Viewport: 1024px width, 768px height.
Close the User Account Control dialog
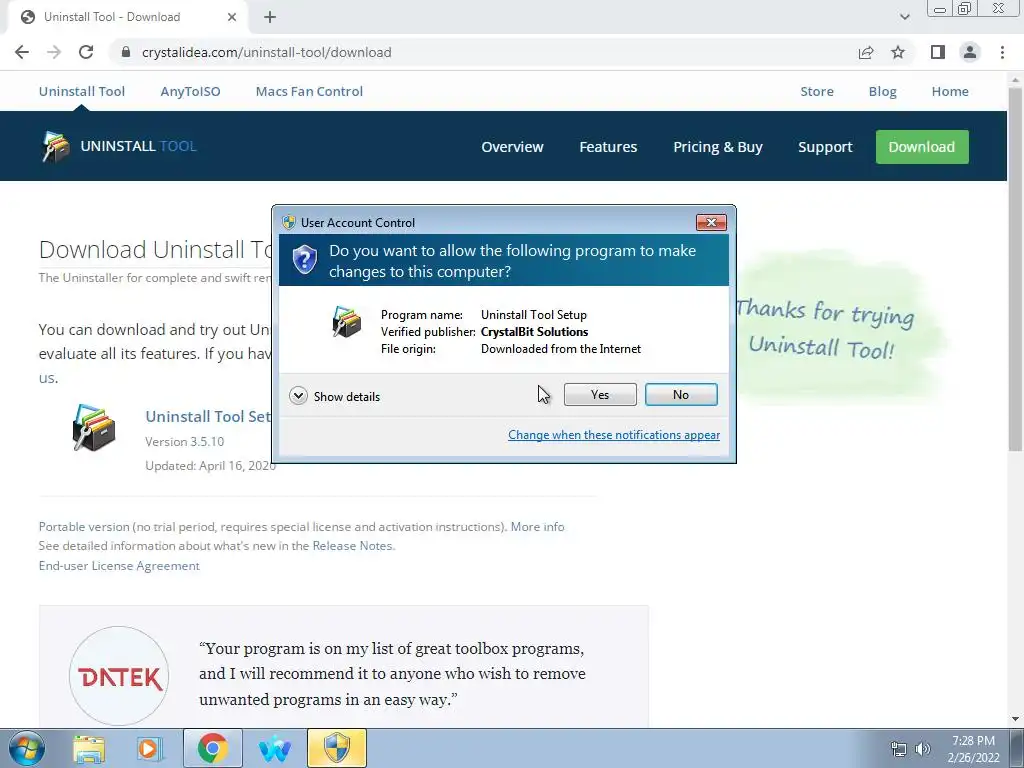pyautogui.click(x=711, y=223)
